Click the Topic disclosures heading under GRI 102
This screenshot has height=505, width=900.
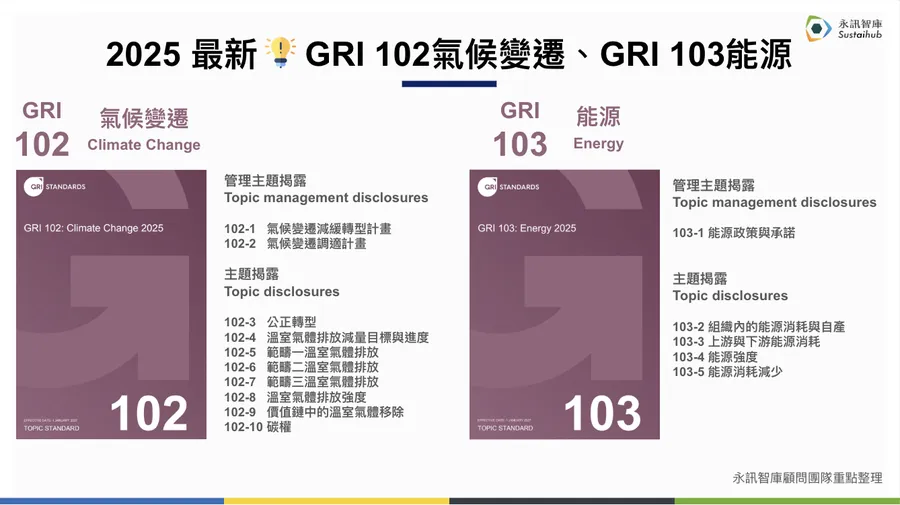click(282, 292)
